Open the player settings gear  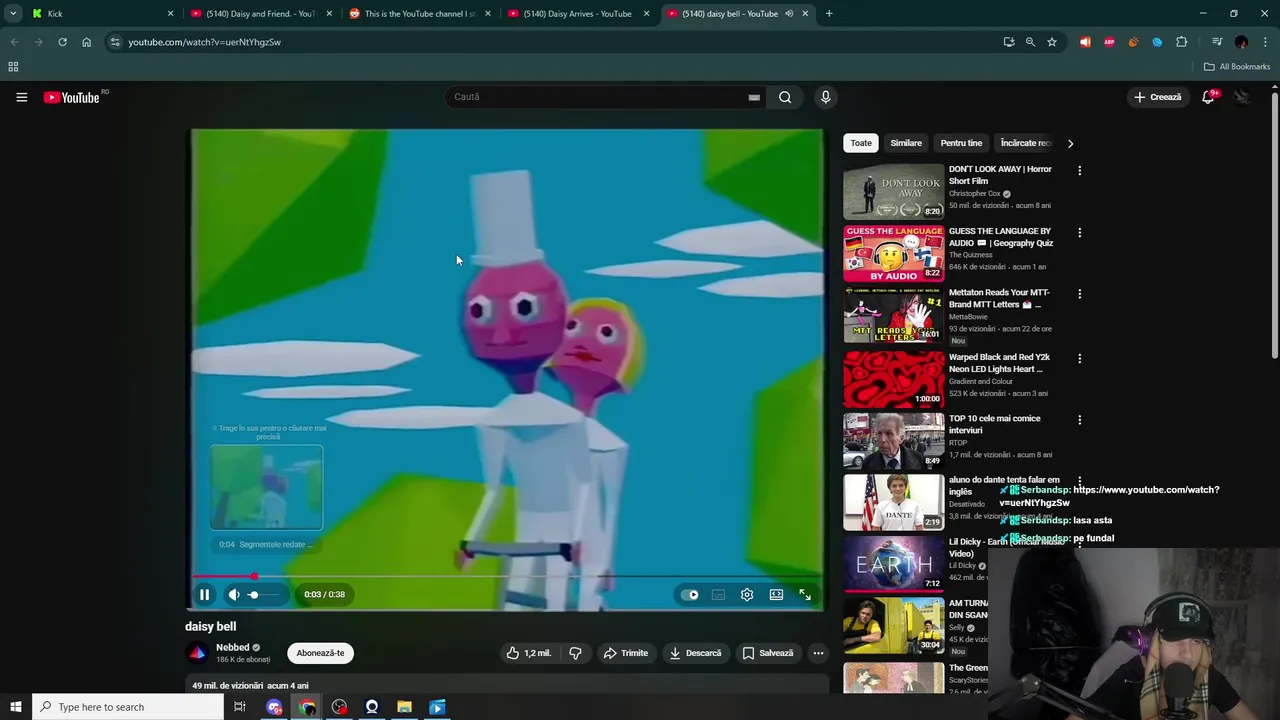pyautogui.click(x=747, y=594)
